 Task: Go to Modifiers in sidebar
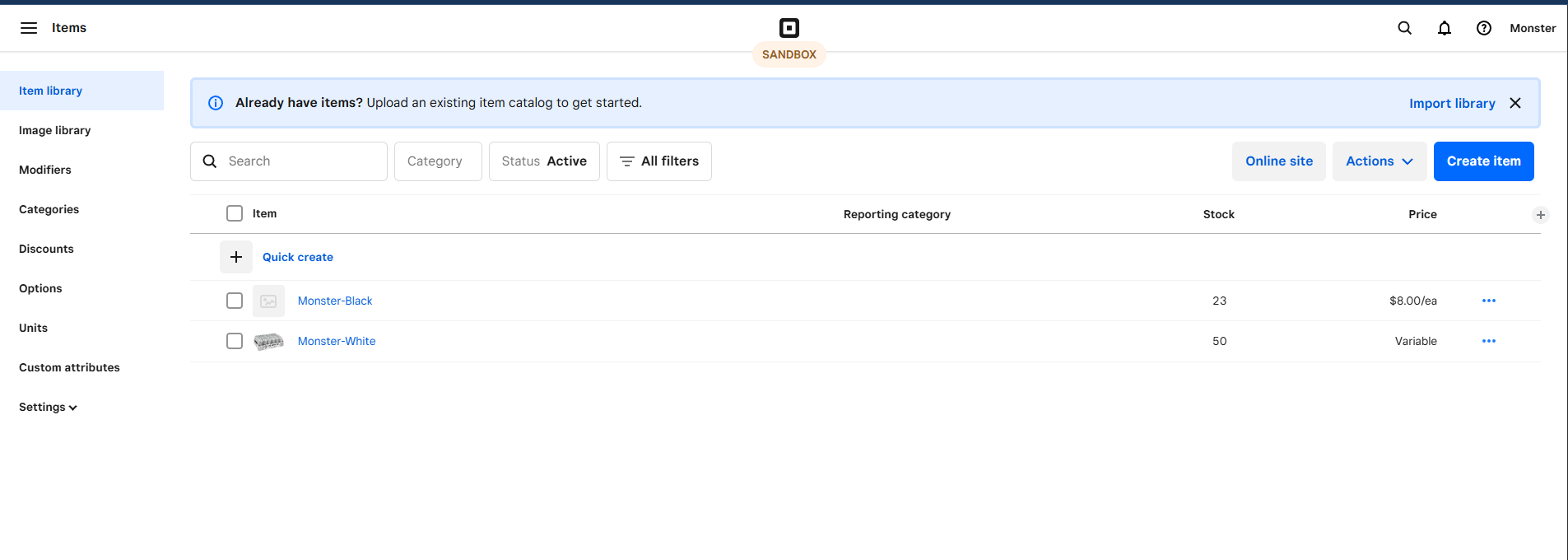[45, 170]
